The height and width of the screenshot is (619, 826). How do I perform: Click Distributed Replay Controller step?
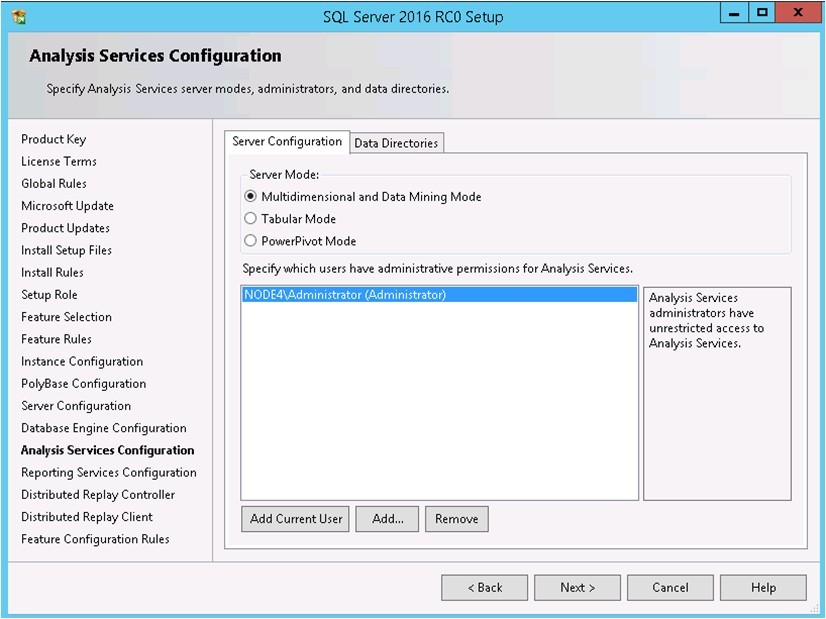[x=98, y=495]
